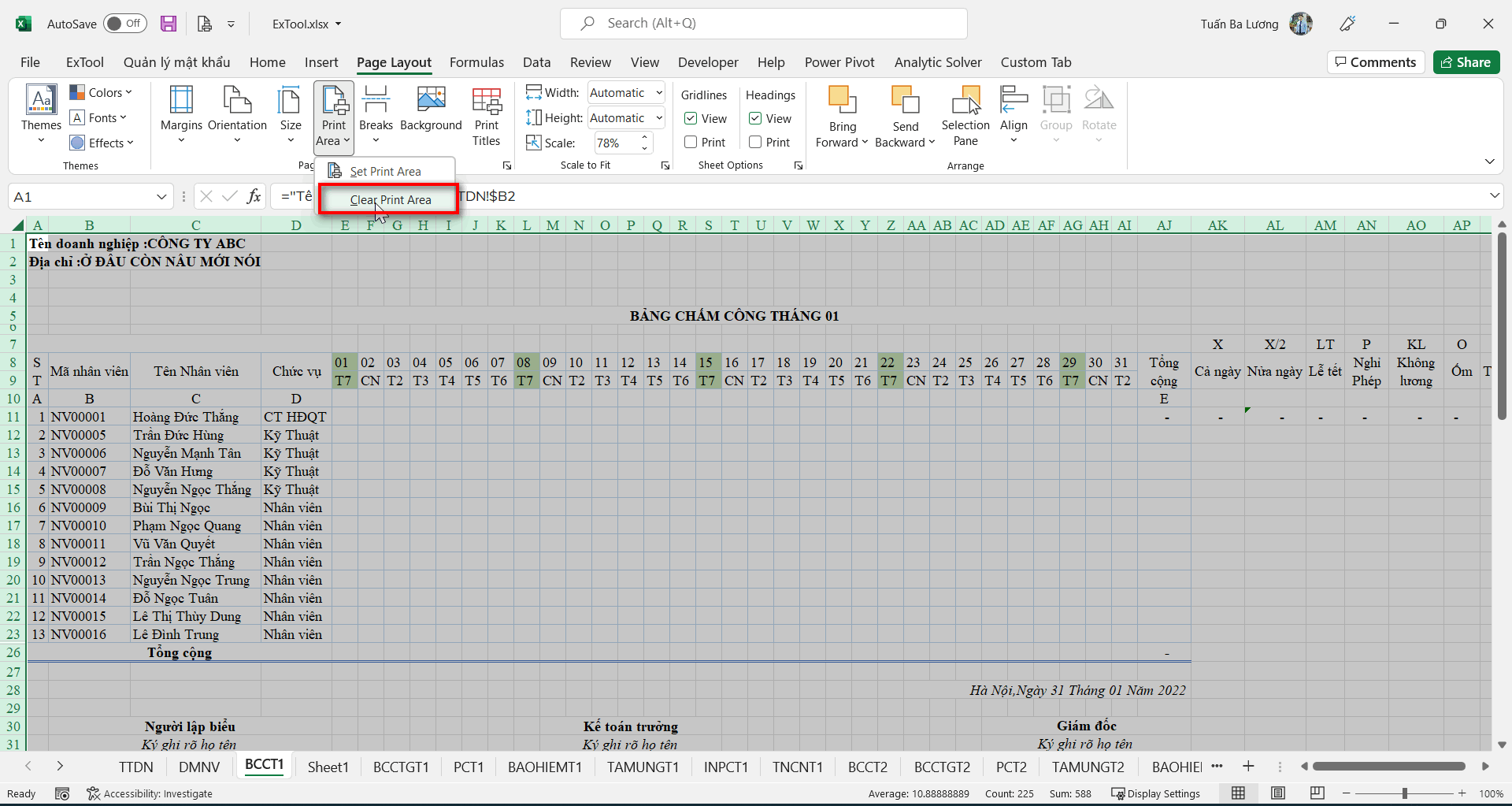The height and width of the screenshot is (806, 1512).
Task: Uncheck Gridlines View checkbox
Action: pos(691,118)
